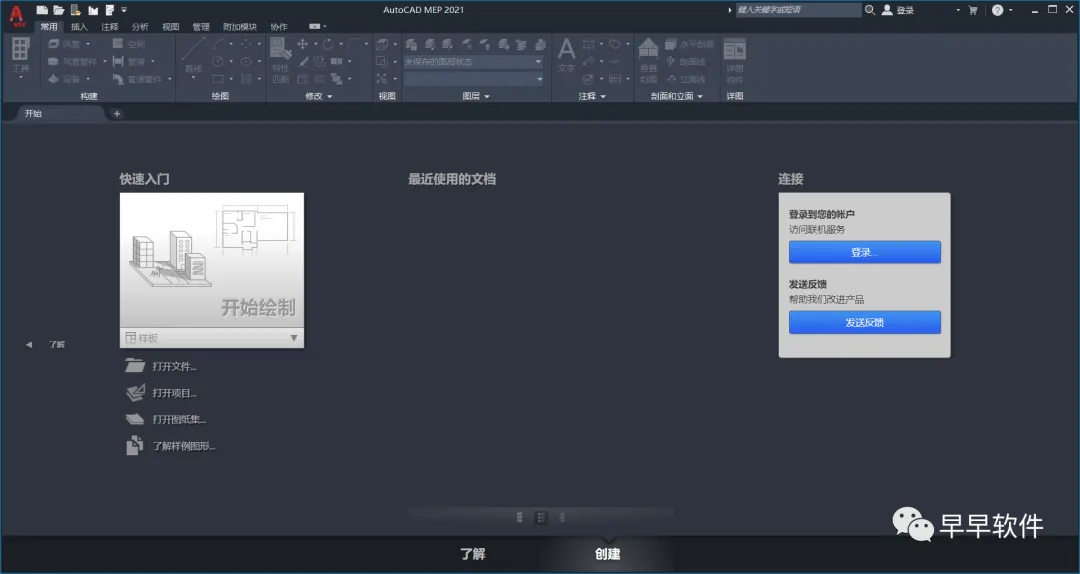Click the blue 发送反馈 button
The width and height of the screenshot is (1080, 574).
[864, 322]
